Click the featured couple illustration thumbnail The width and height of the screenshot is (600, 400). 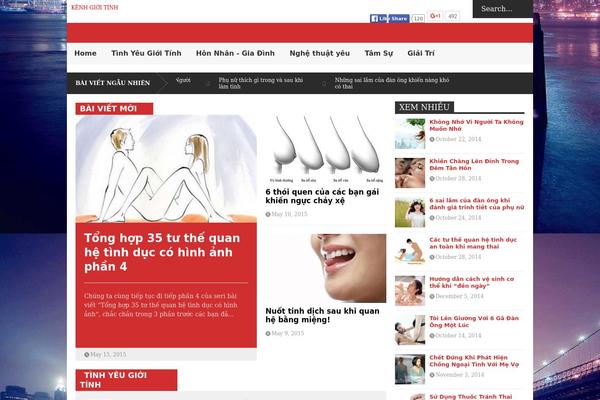pyautogui.click(x=166, y=169)
